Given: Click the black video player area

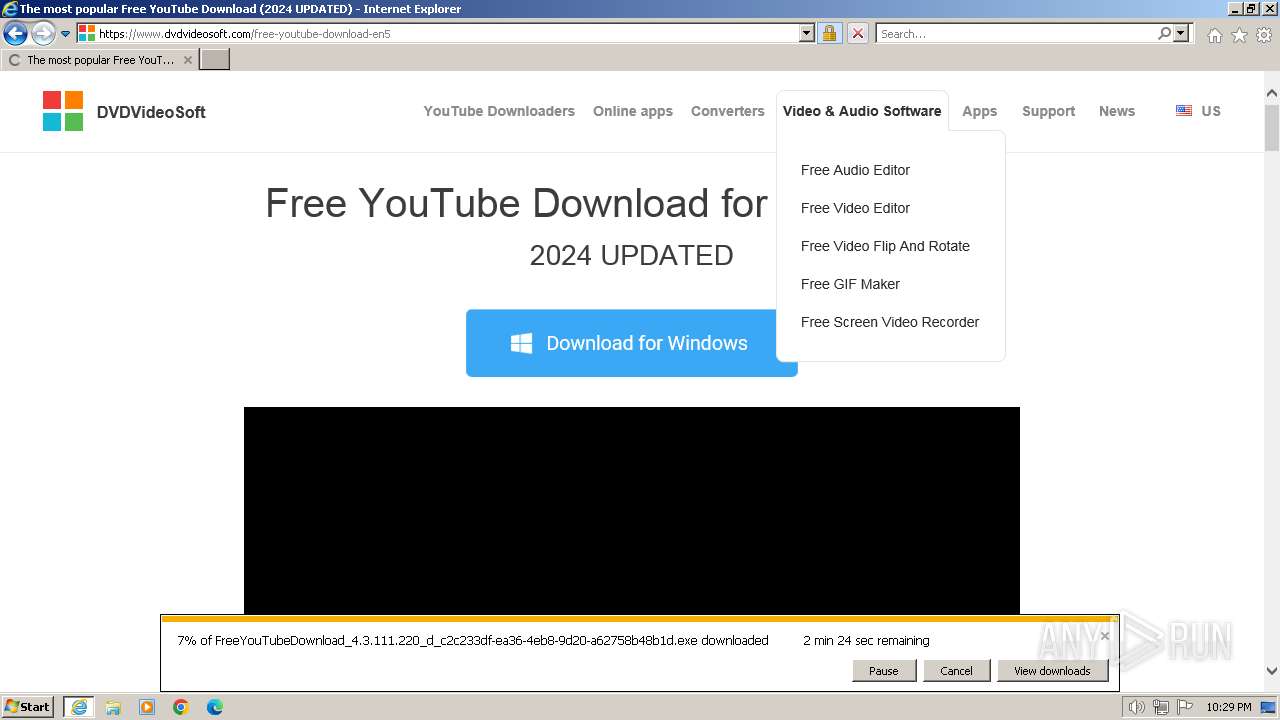Looking at the screenshot, I should tap(632, 510).
